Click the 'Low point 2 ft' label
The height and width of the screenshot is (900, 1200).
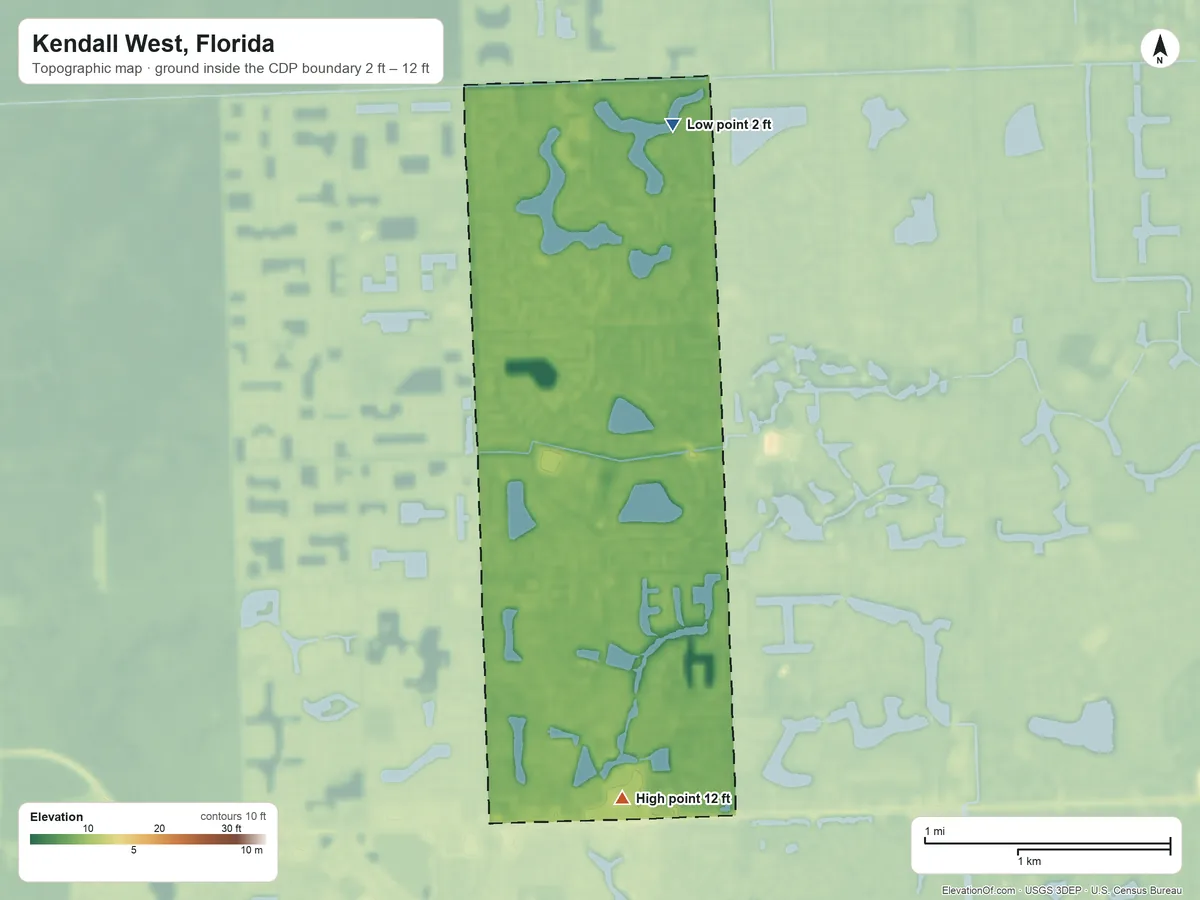click(729, 125)
